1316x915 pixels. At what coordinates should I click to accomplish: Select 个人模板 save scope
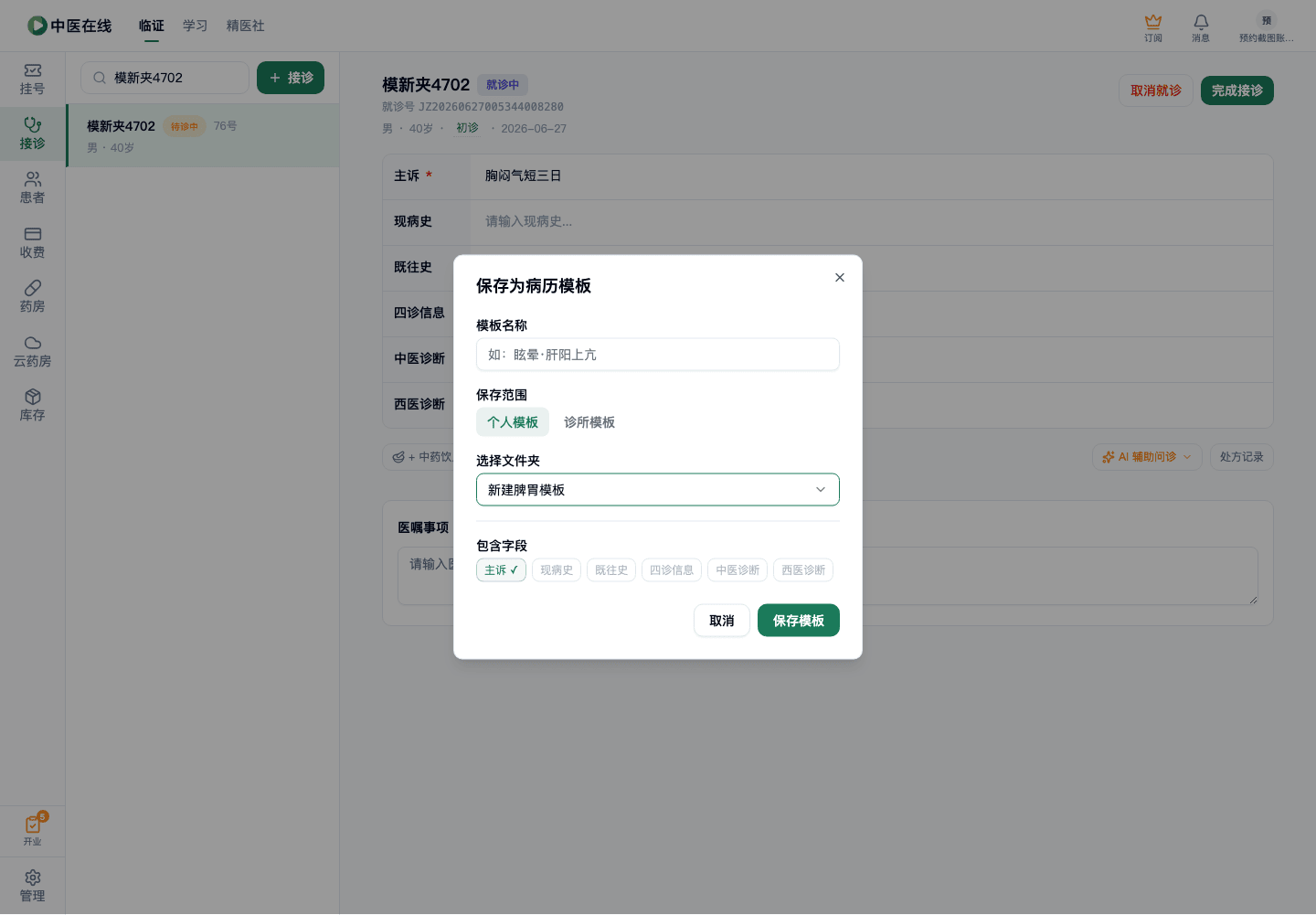pos(513,422)
